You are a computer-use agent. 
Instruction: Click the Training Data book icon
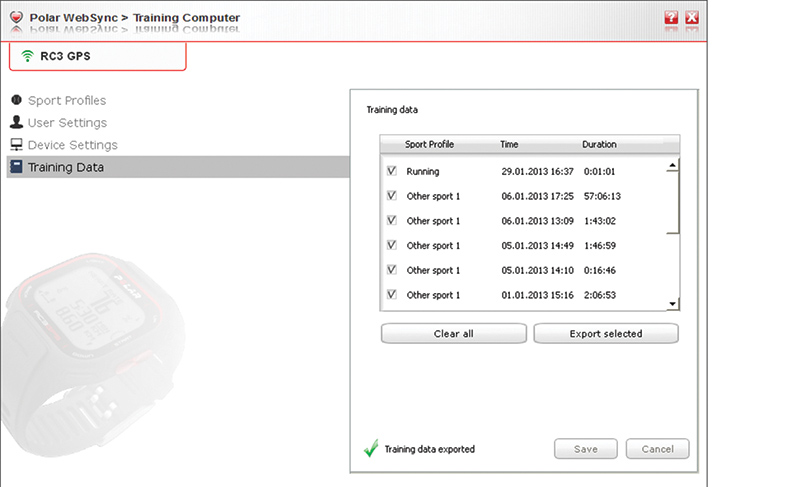(16, 166)
